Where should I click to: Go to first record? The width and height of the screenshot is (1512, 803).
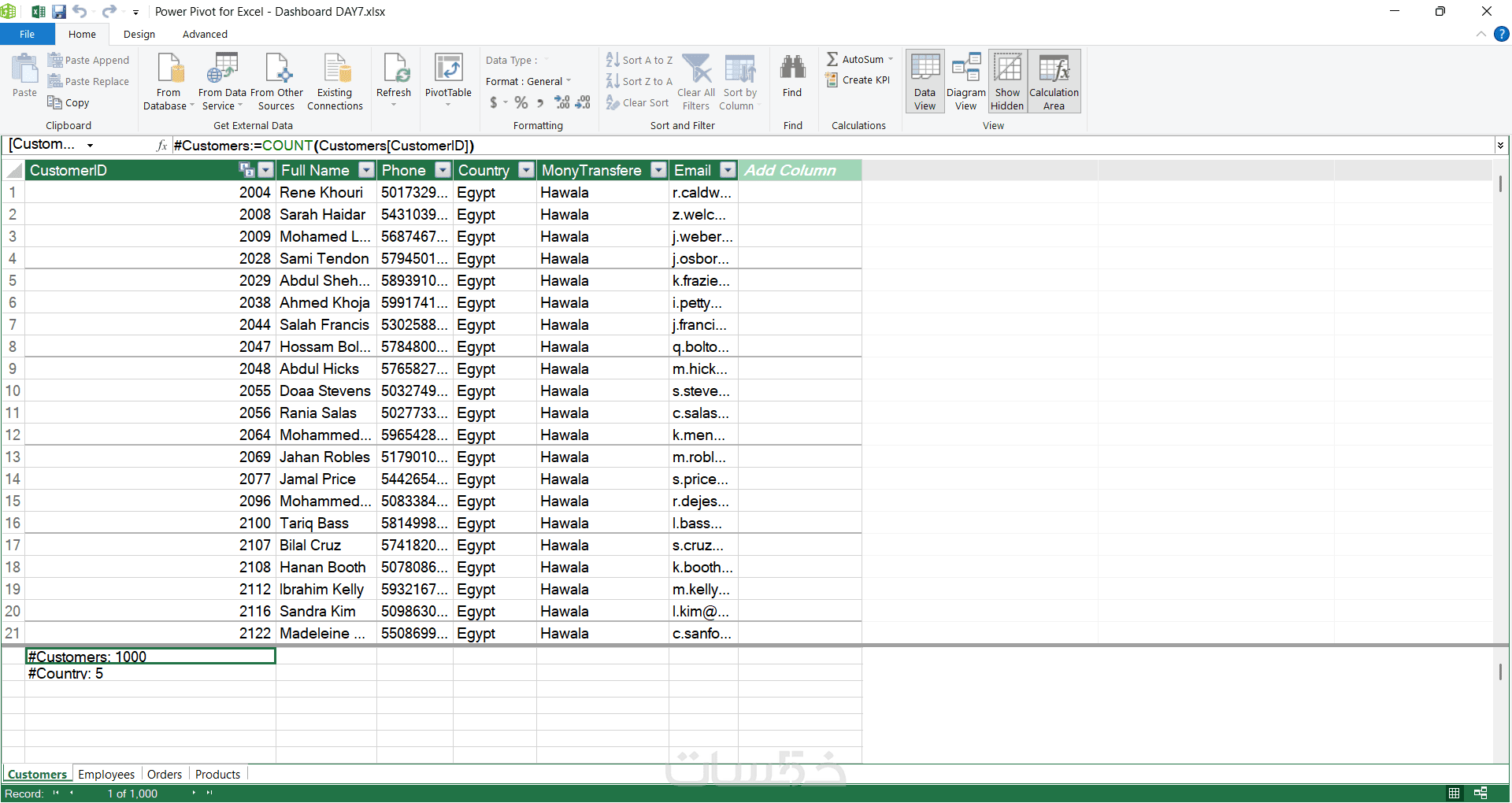click(x=56, y=793)
